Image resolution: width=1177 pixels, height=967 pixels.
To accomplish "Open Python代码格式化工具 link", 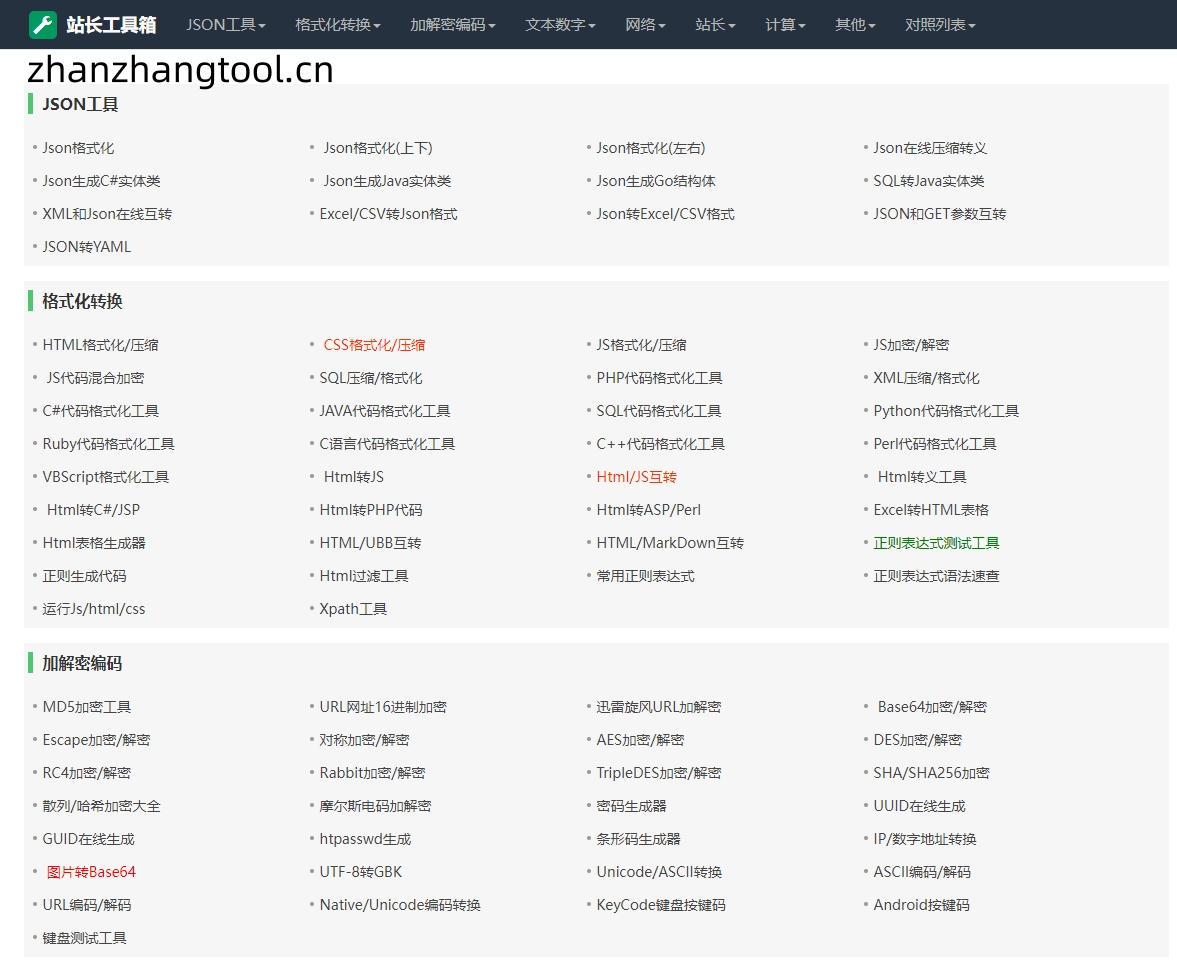I will coord(946,411).
